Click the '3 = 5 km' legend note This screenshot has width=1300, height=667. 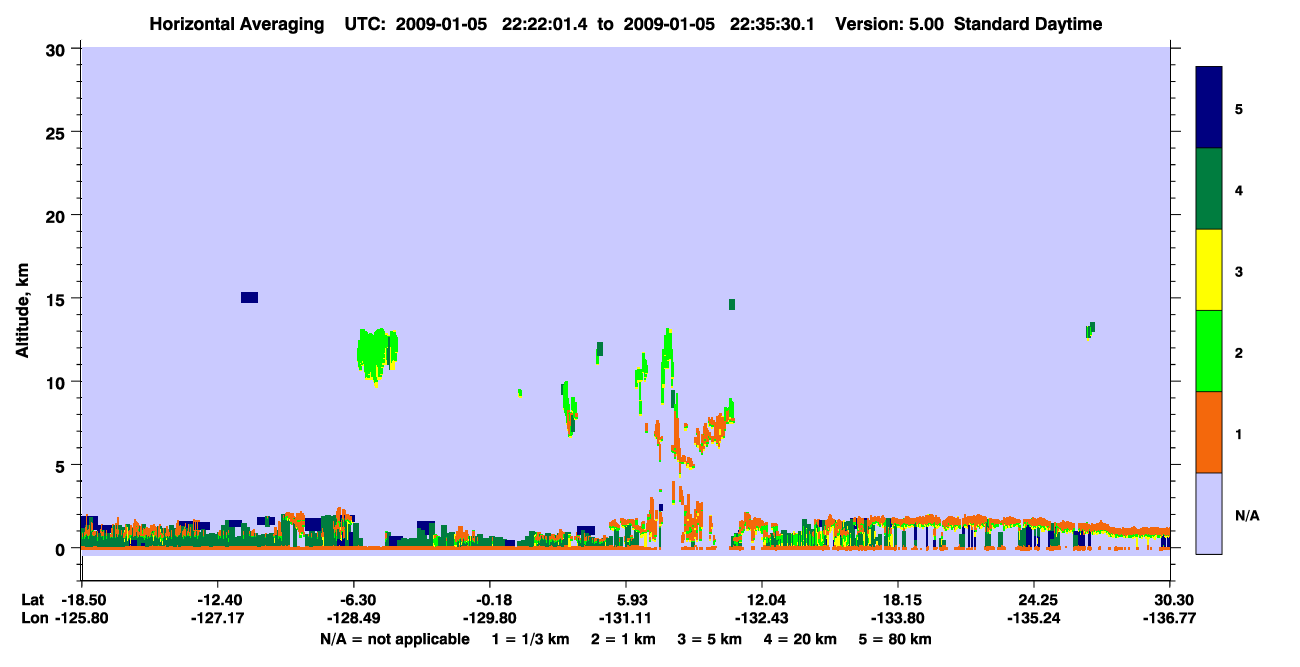pyautogui.click(x=709, y=639)
